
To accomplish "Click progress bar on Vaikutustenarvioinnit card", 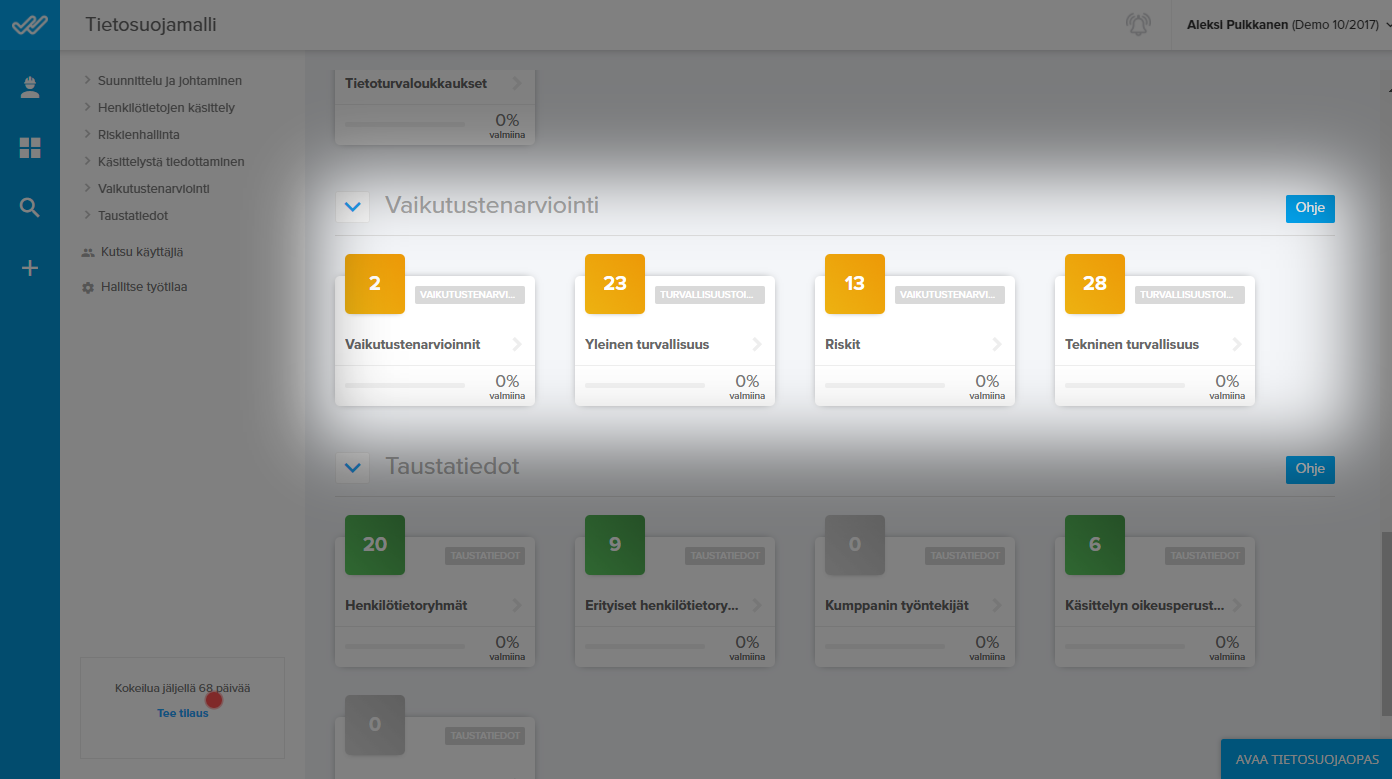I will click(x=405, y=385).
